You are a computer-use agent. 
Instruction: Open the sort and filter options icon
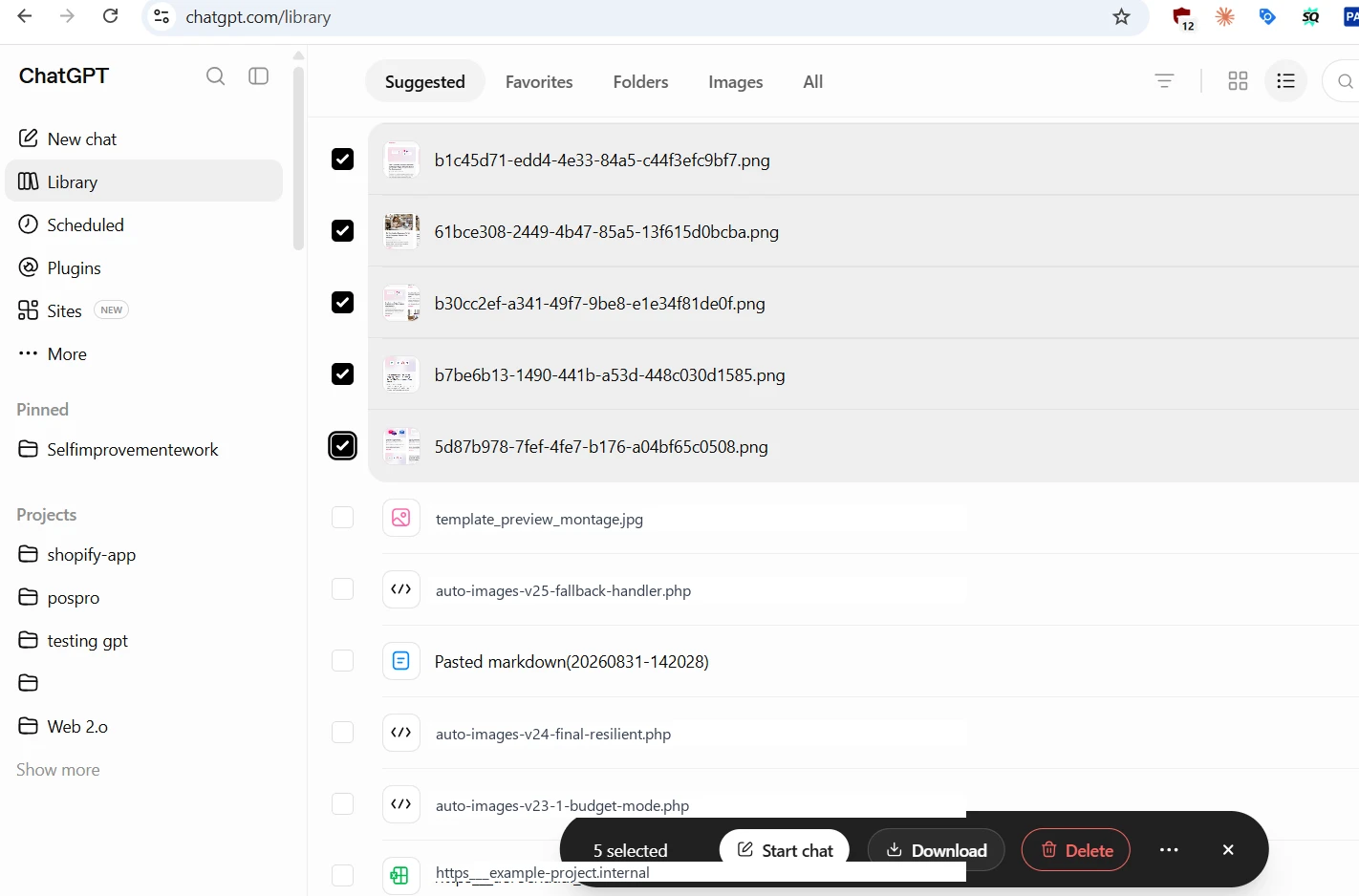click(1164, 81)
